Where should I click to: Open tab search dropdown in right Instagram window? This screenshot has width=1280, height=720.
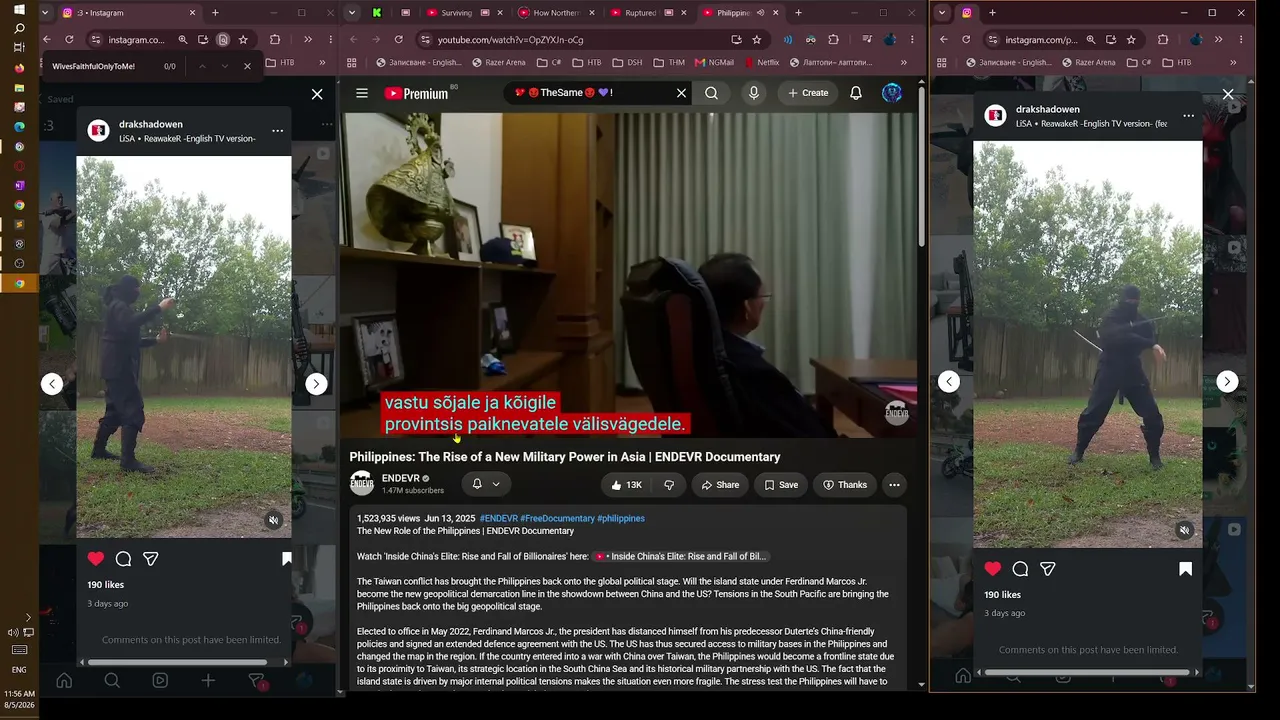(942, 13)
